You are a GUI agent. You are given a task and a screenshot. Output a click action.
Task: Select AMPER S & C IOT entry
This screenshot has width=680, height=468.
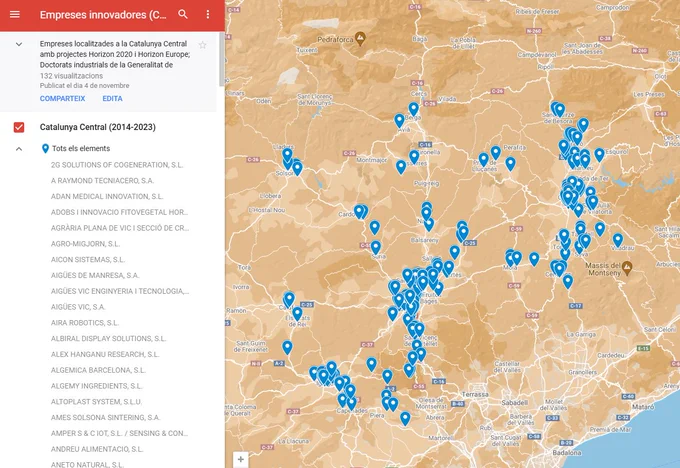(x=119, y=433)
